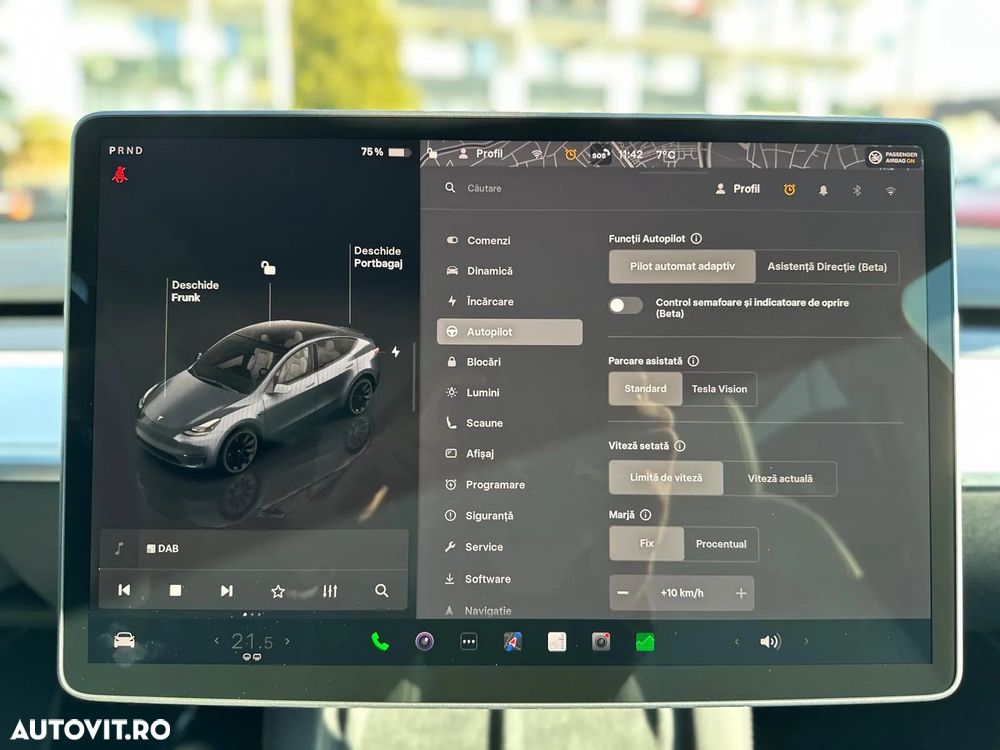Screen dimensions: 1000x750
Task: Tap Deschide Portbagaj
Action: tap(378, 257)
